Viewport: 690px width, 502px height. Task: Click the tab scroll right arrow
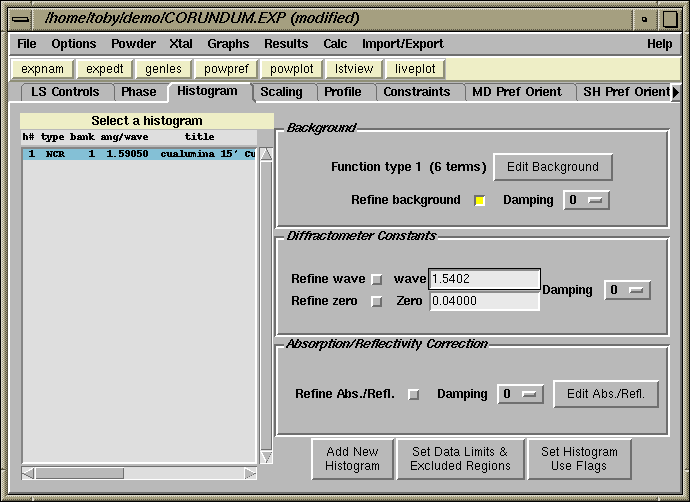point(675,92)
